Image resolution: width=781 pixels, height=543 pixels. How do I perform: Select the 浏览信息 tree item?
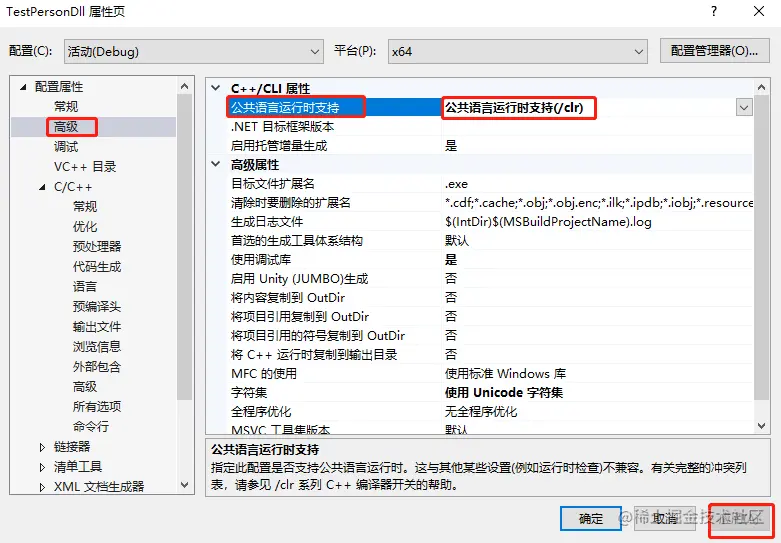pyautogui.click(x=97, y=346)
